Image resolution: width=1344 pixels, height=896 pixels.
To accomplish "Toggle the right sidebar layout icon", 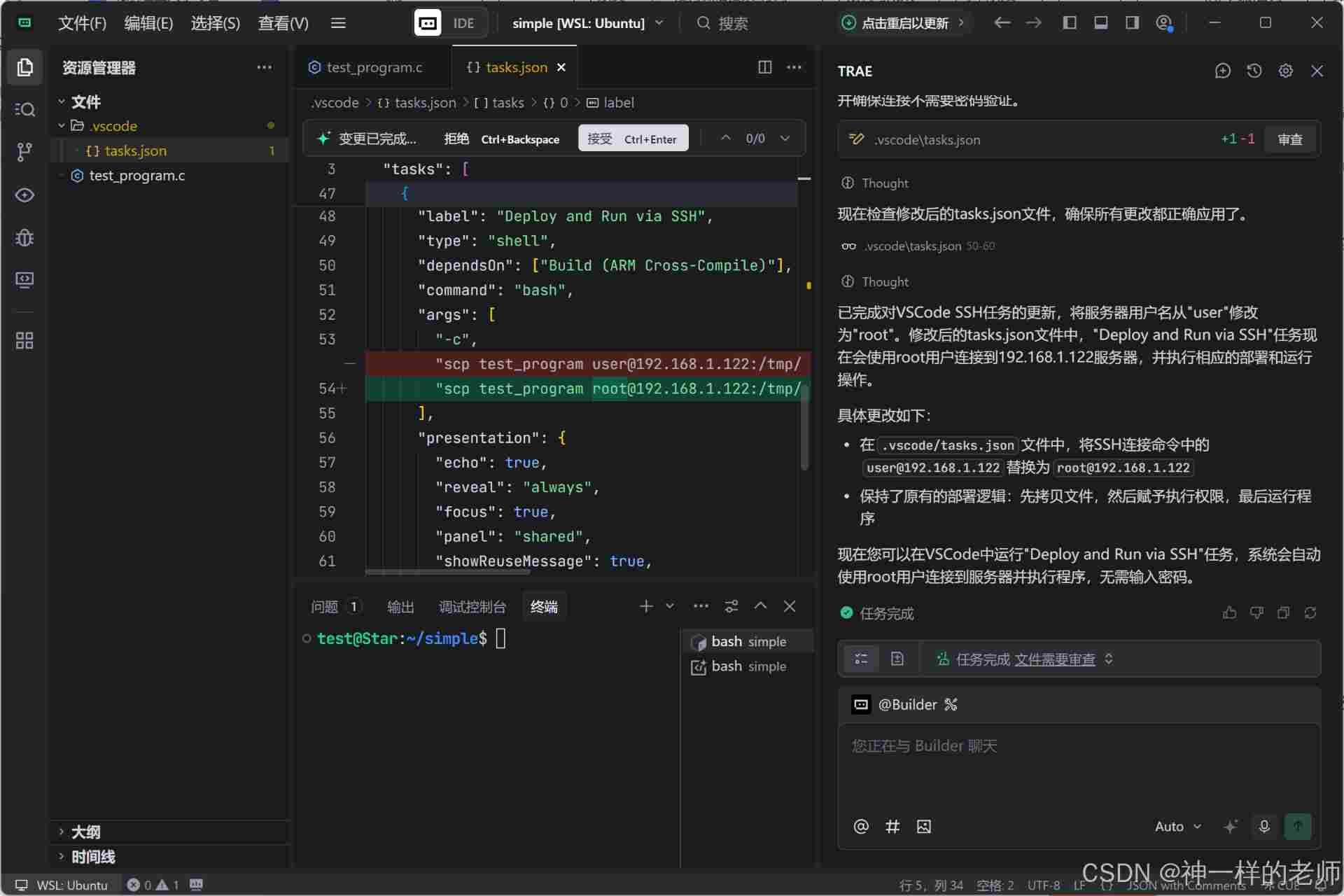I will coord(1132,23).
